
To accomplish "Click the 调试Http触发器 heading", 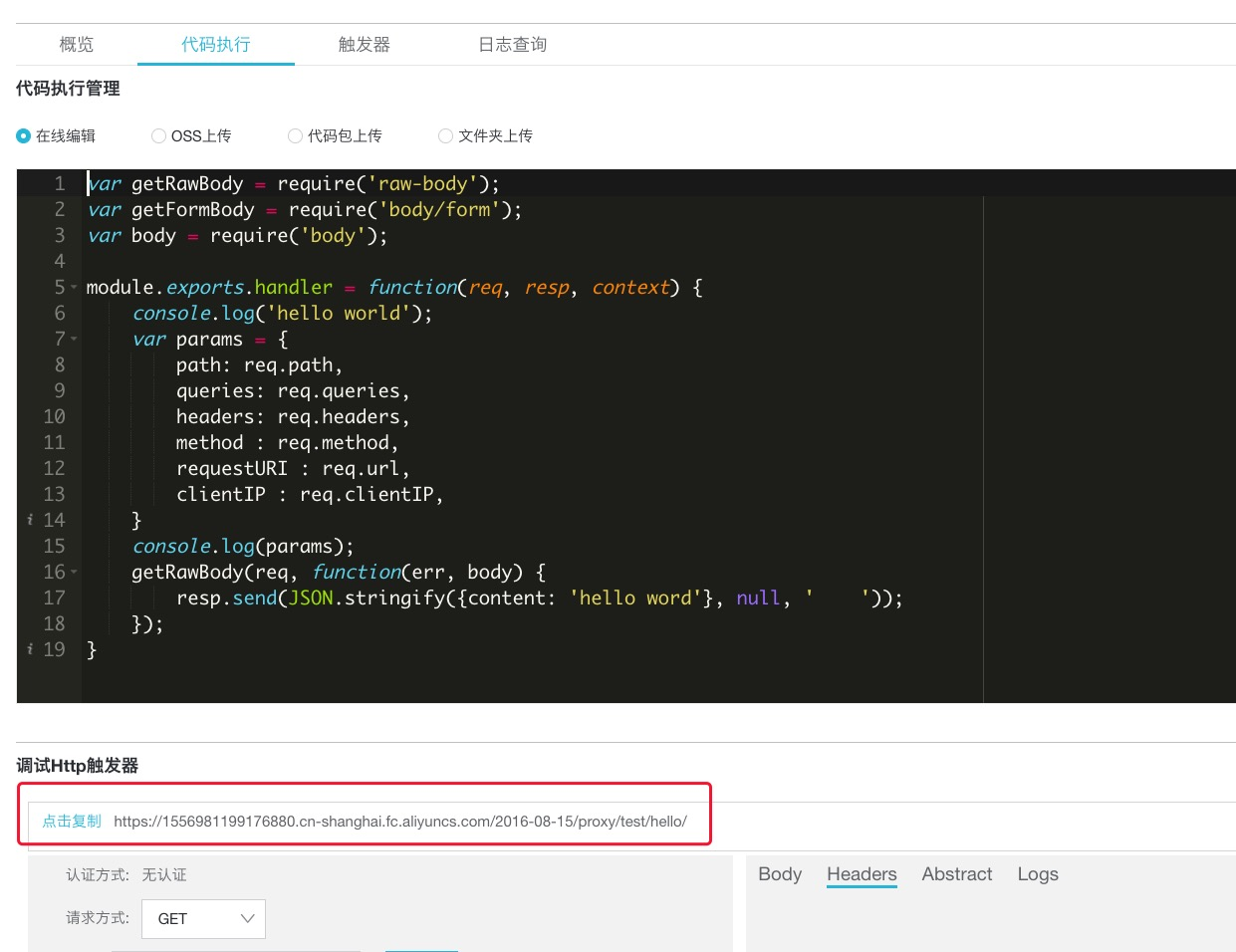I will point(77,766).
